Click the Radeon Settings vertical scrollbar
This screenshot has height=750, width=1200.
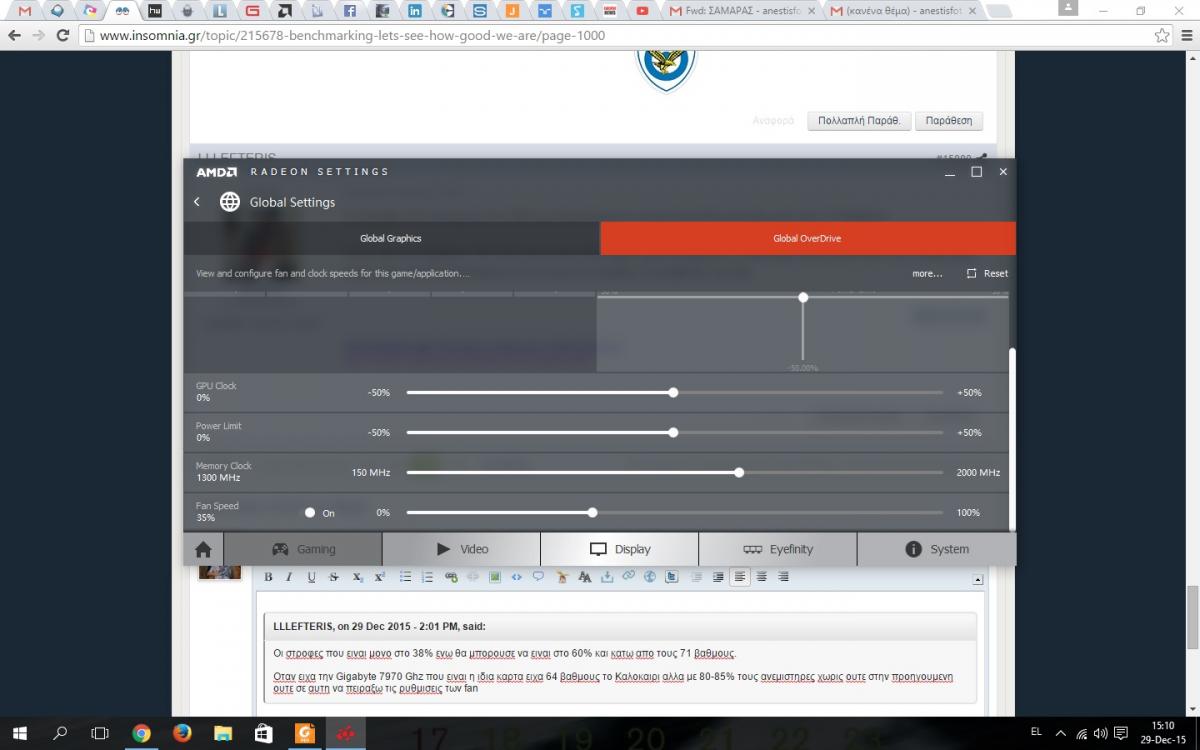1012,438
